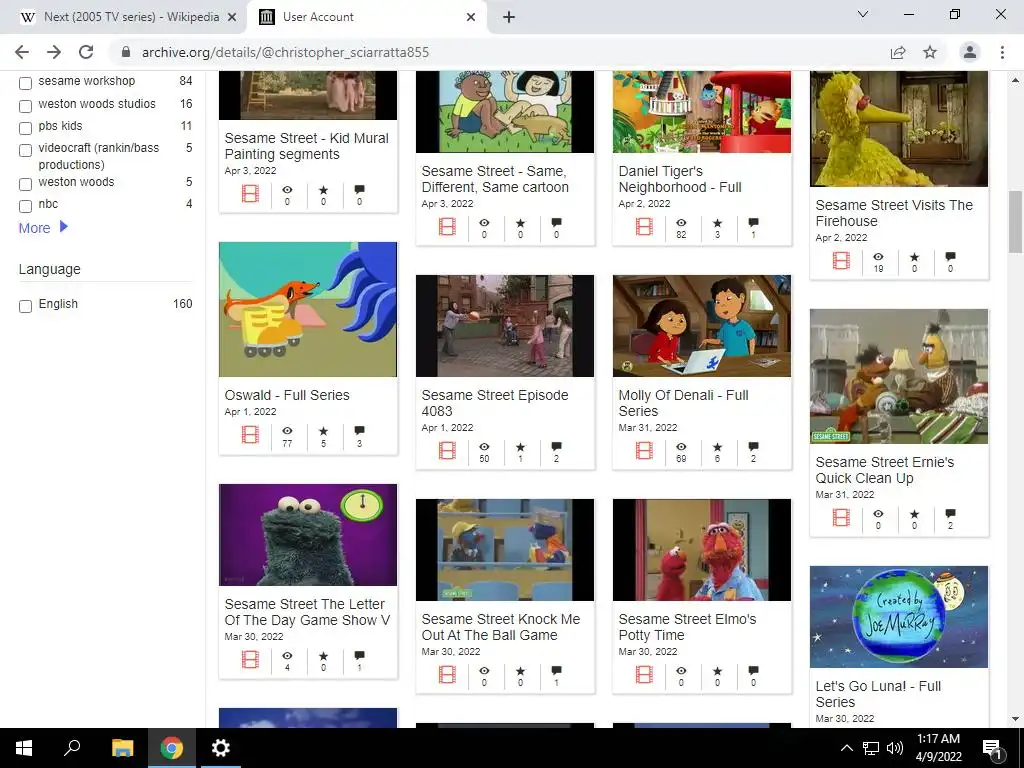Image resolution: width=1024 pixels, height=768 pixels.
Task: Open the Chrome profile avatar icon
Action: point(970,52)
